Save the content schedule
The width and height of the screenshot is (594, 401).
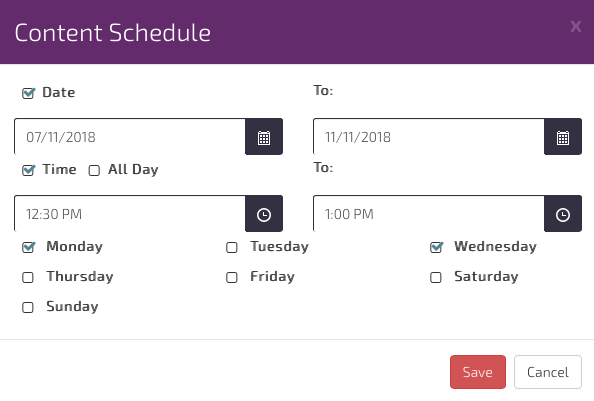[x=478, y=372]
